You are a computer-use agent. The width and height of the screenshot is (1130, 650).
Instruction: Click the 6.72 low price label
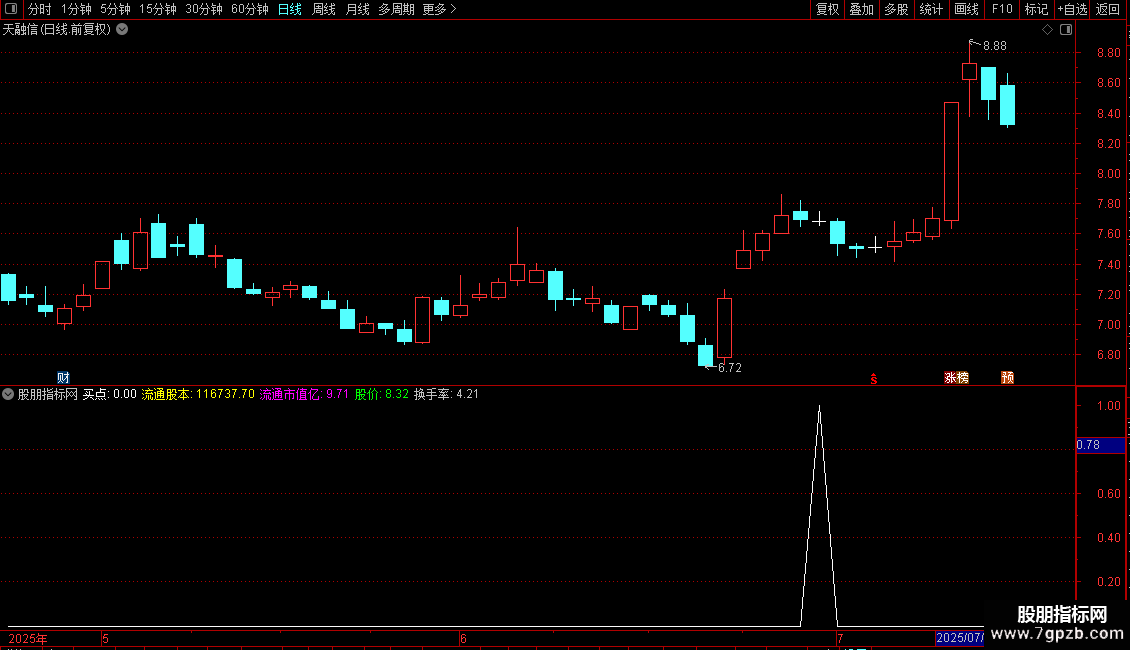730,368
